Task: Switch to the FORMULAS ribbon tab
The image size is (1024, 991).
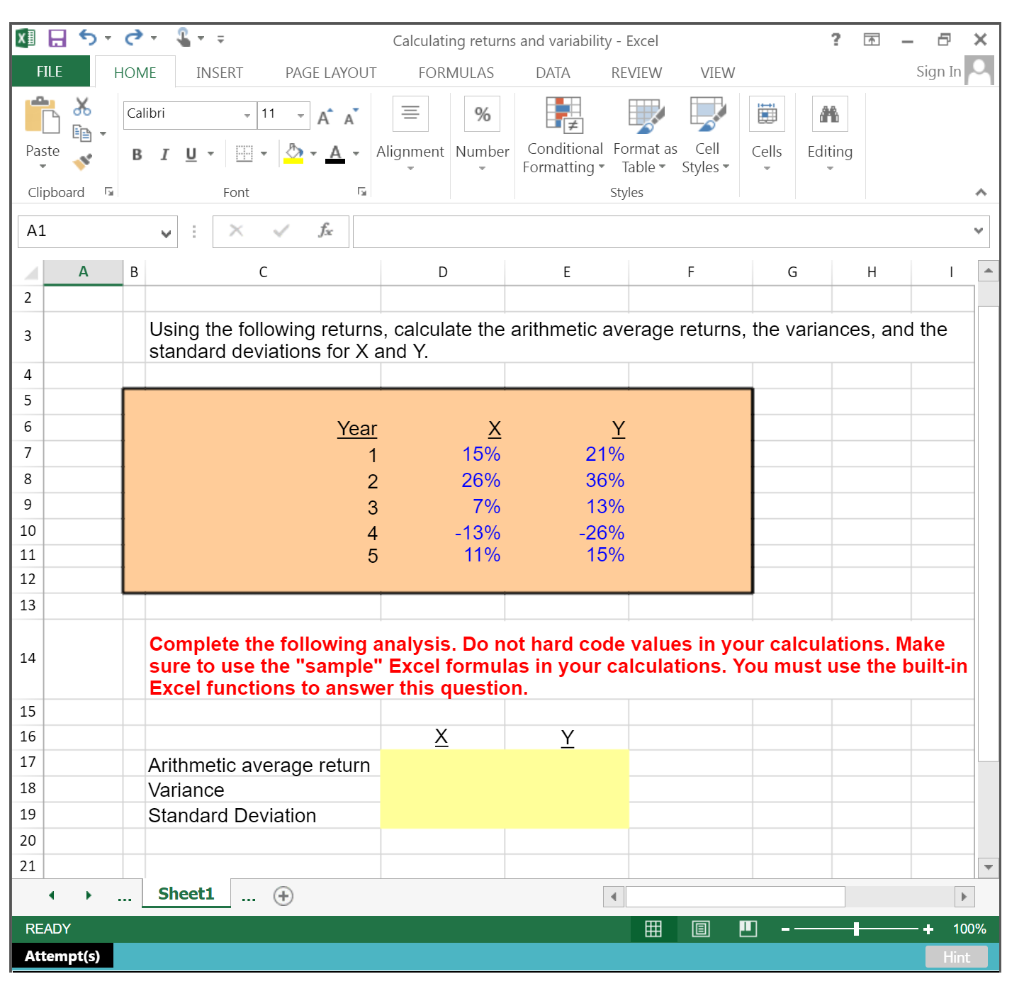Action: point(455,72)
